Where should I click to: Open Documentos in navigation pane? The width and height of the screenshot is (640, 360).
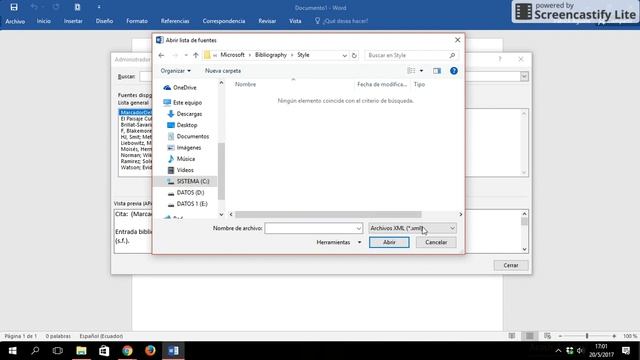(x=188, y=136)
